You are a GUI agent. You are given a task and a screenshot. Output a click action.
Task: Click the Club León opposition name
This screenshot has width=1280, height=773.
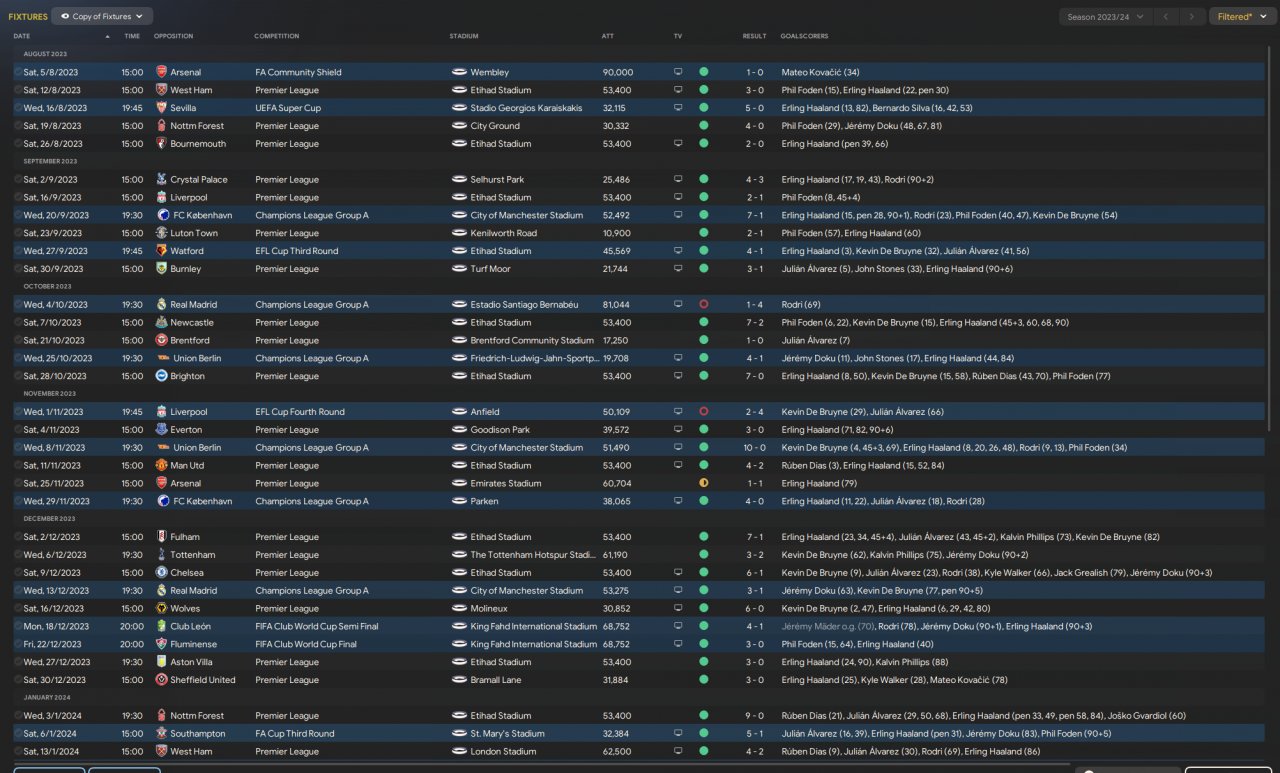coord(191,627)
